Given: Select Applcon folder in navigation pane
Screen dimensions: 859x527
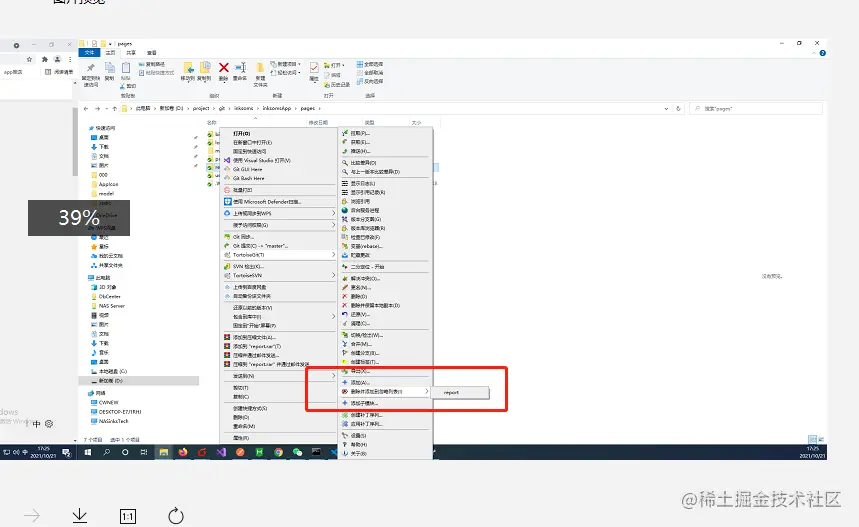Looking at the screenshot, I should (105, 184).
